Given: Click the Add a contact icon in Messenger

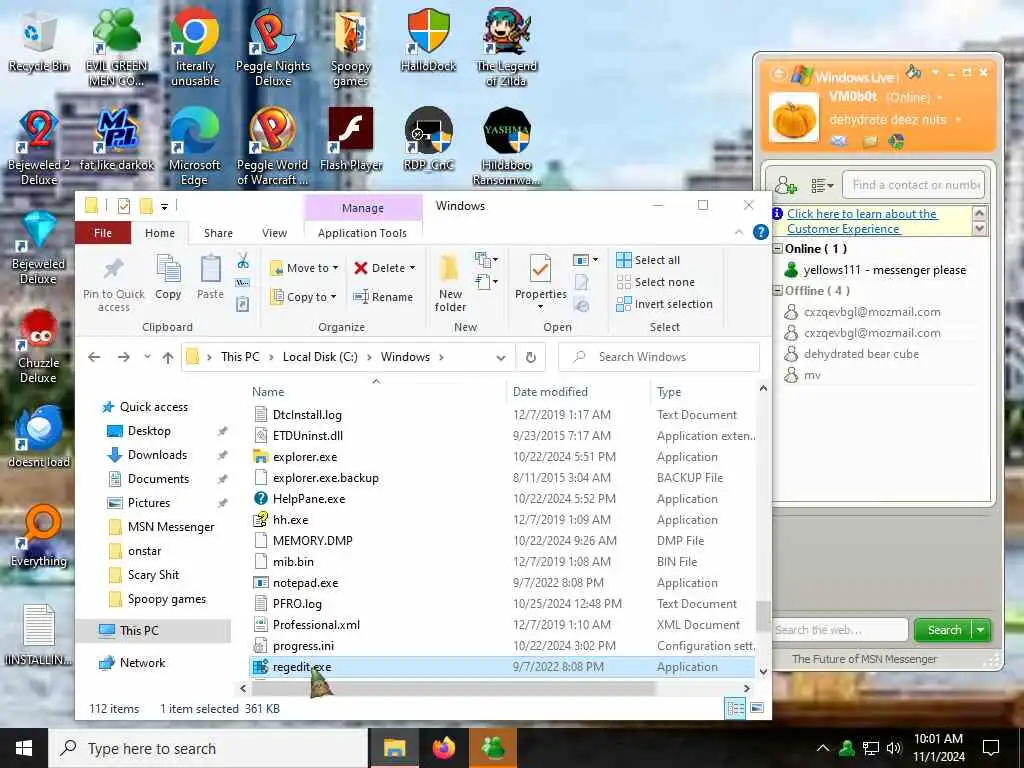Looking at the screenshot, I should coord(786,185).
